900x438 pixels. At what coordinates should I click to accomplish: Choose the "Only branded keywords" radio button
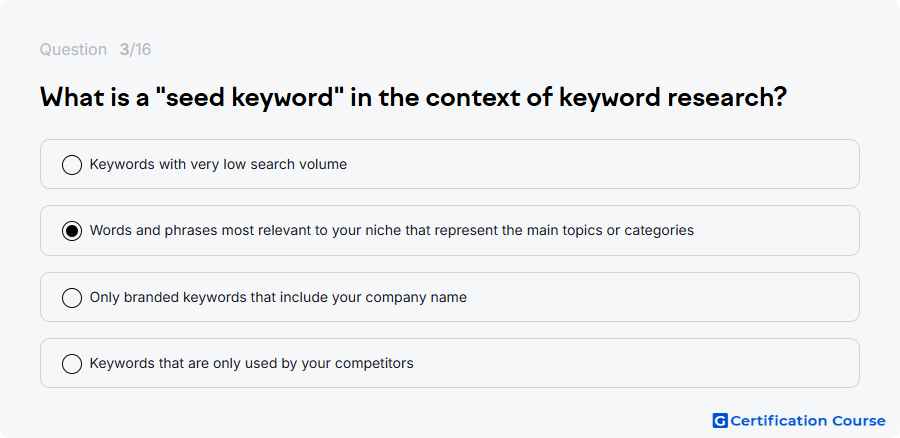(x=72, y=298)
